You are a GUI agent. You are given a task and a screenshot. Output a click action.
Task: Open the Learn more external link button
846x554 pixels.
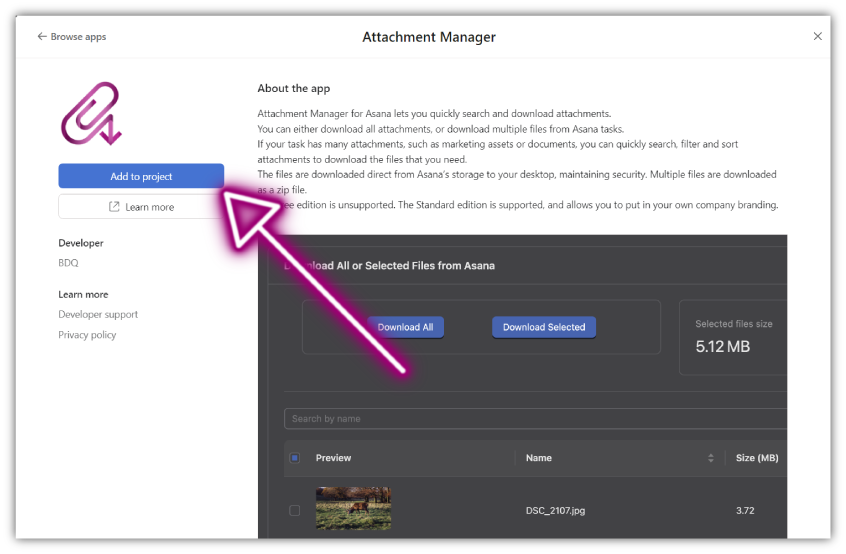141,207
